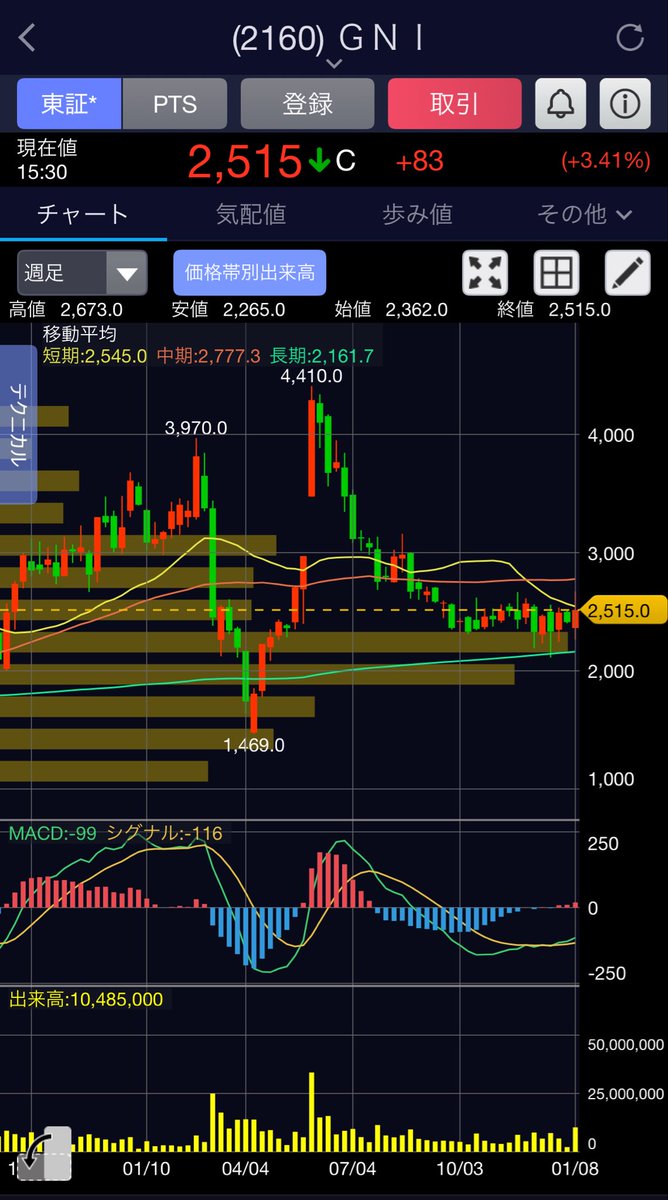Toggle 価格帯別出来高 display
This screenshot has width=668, height=1200.
[250, 273]
